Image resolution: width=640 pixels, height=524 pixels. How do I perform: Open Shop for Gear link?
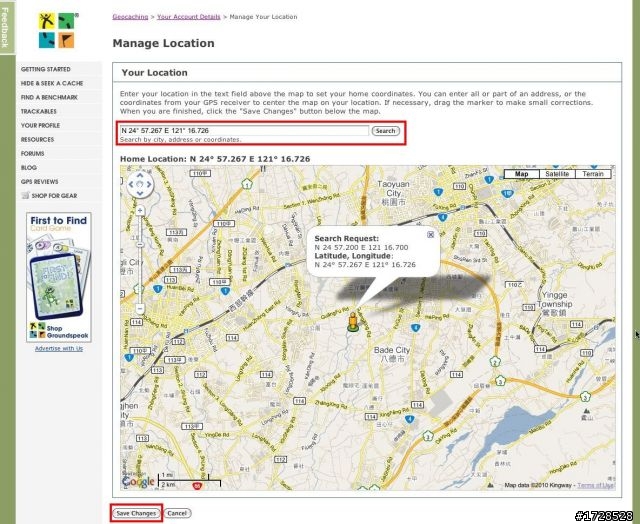(x=54, y=195)
